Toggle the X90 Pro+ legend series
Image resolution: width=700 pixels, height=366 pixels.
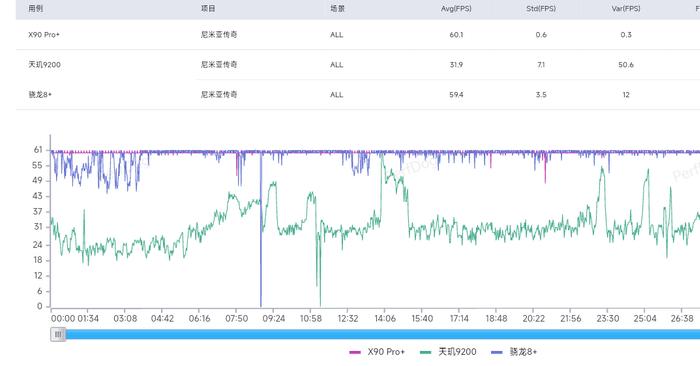pos(377,352)
